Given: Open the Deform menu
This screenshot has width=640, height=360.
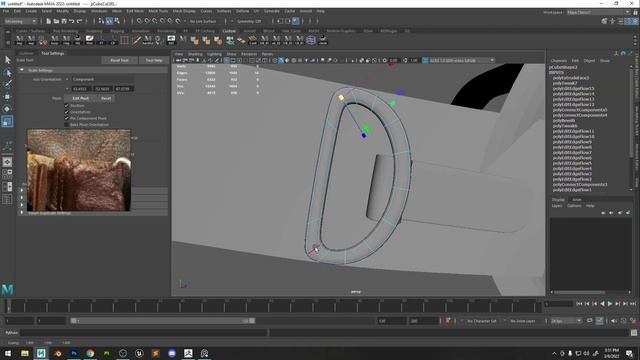Looking at the screenshot, I should pos(242,11).
